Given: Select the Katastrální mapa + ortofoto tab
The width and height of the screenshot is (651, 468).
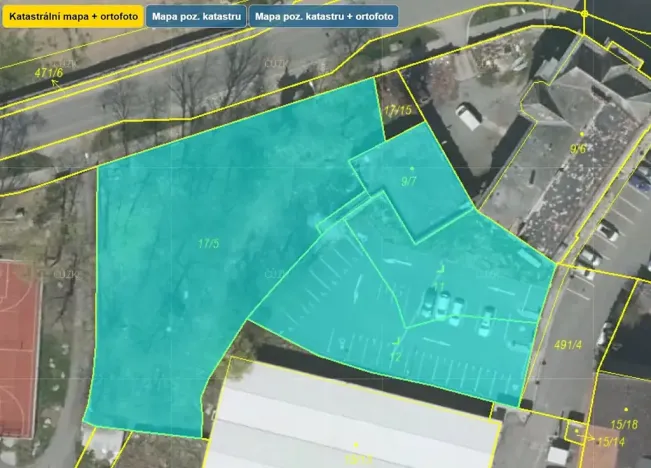Looking at the screenshot, I should point(73,17).
